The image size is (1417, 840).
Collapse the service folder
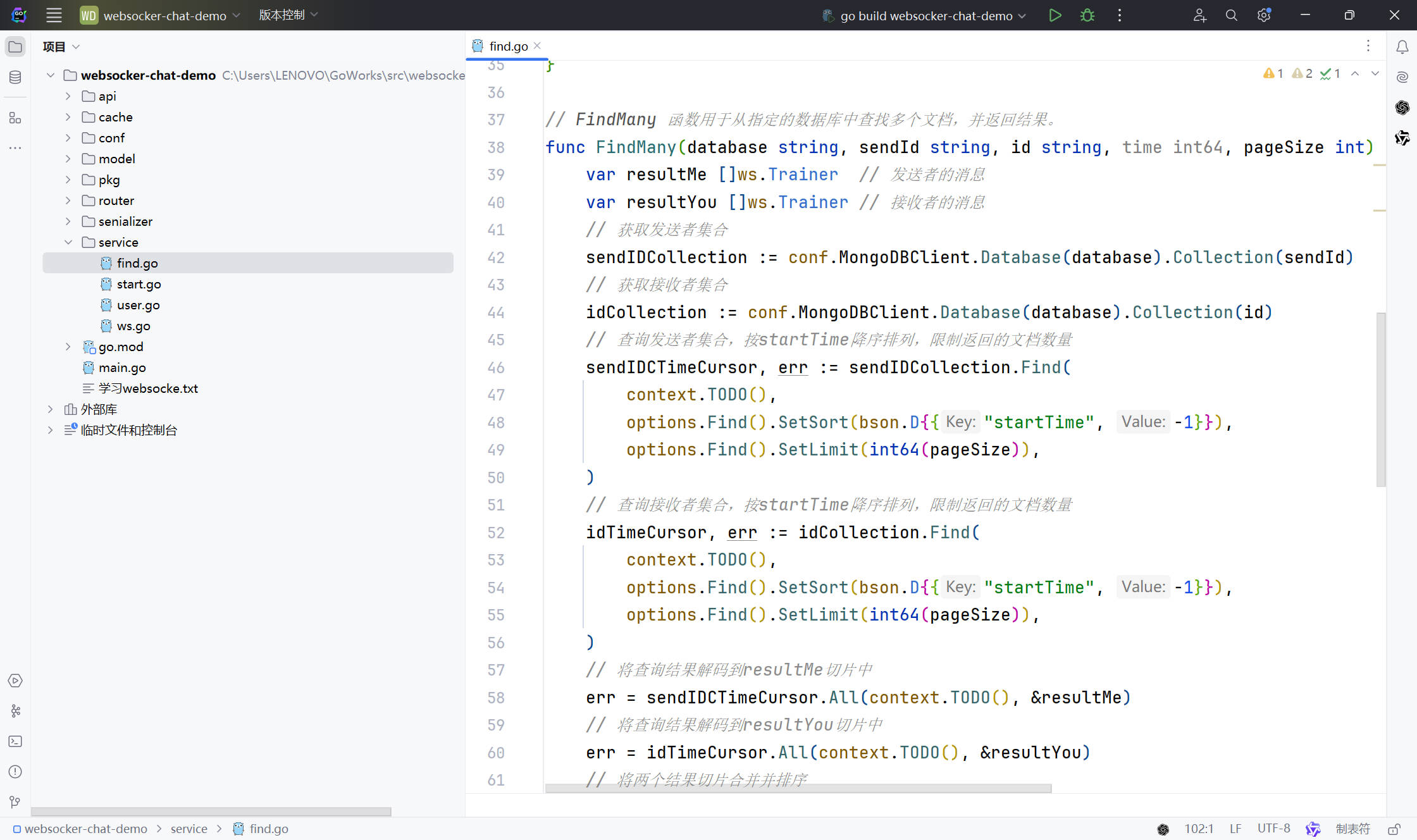[68, 242]
